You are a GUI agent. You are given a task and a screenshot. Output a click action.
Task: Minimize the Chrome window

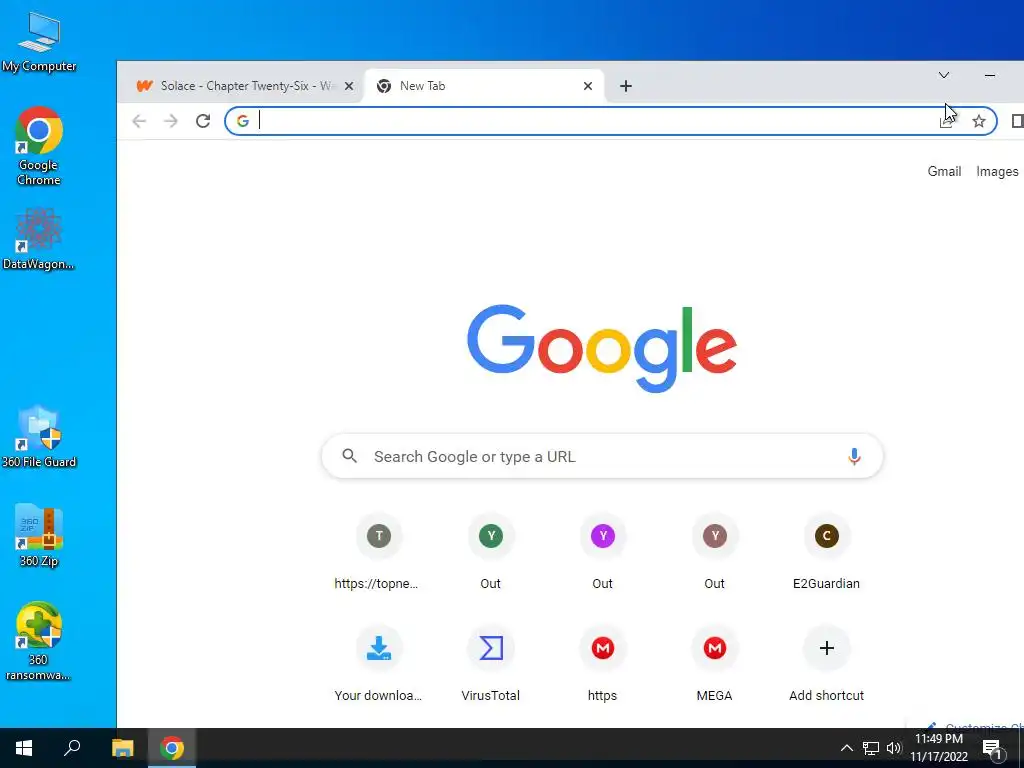(990, 75)
